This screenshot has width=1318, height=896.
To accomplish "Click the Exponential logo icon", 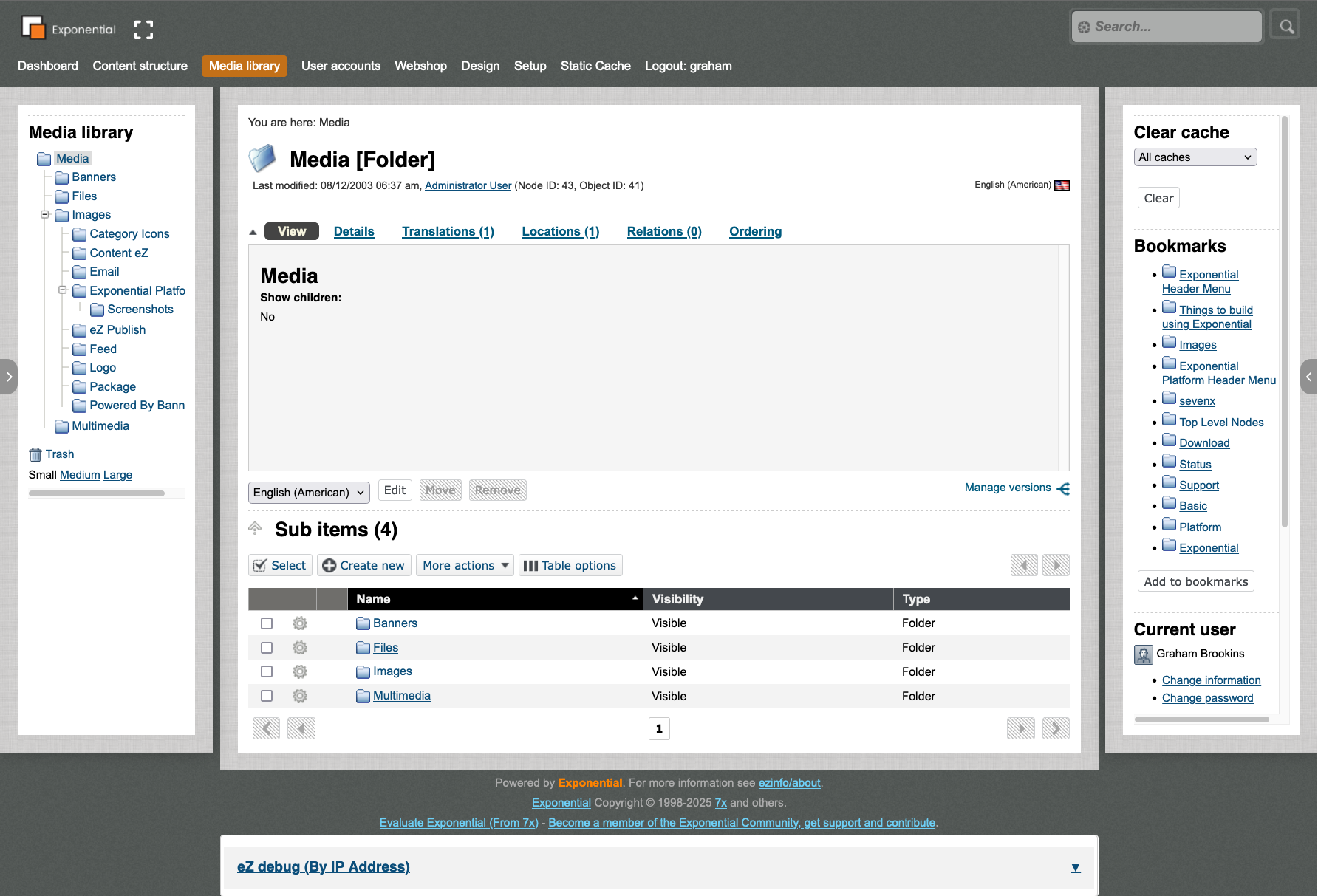I will pos(33,28).
